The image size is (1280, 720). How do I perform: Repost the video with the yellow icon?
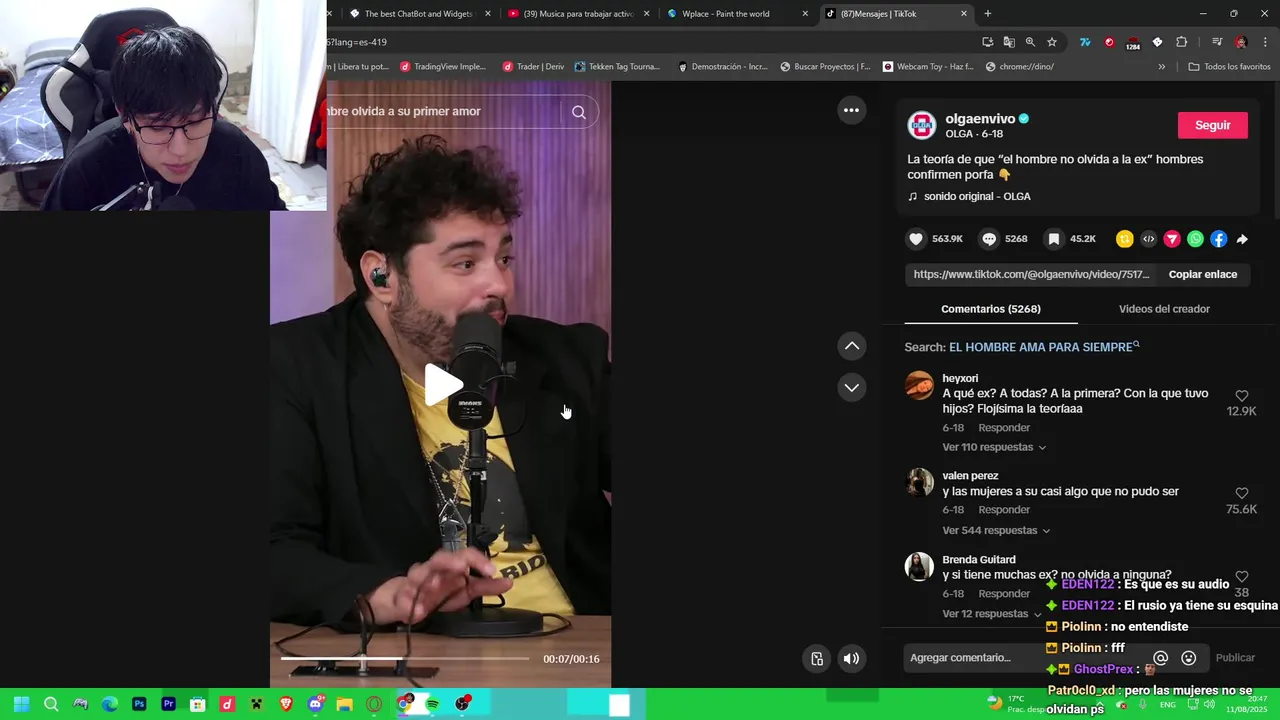pos(1125,239)
